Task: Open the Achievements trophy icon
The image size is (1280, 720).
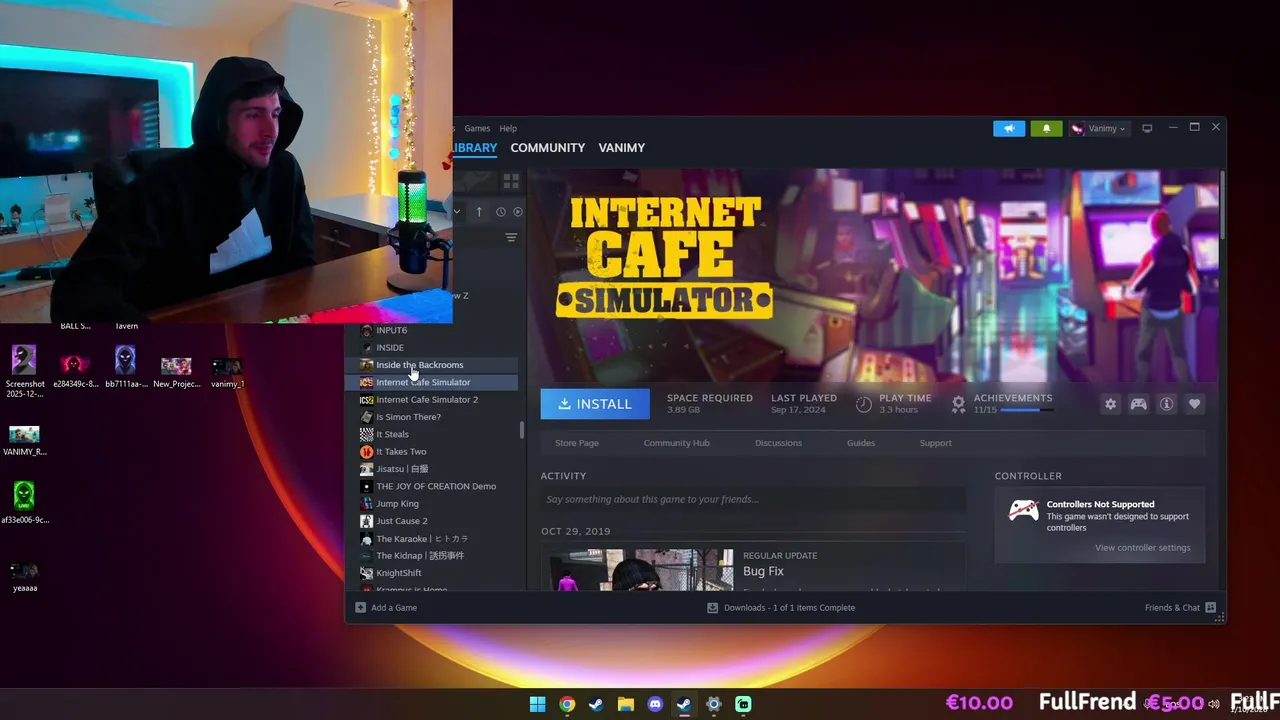Action: [x=958, y=404]
